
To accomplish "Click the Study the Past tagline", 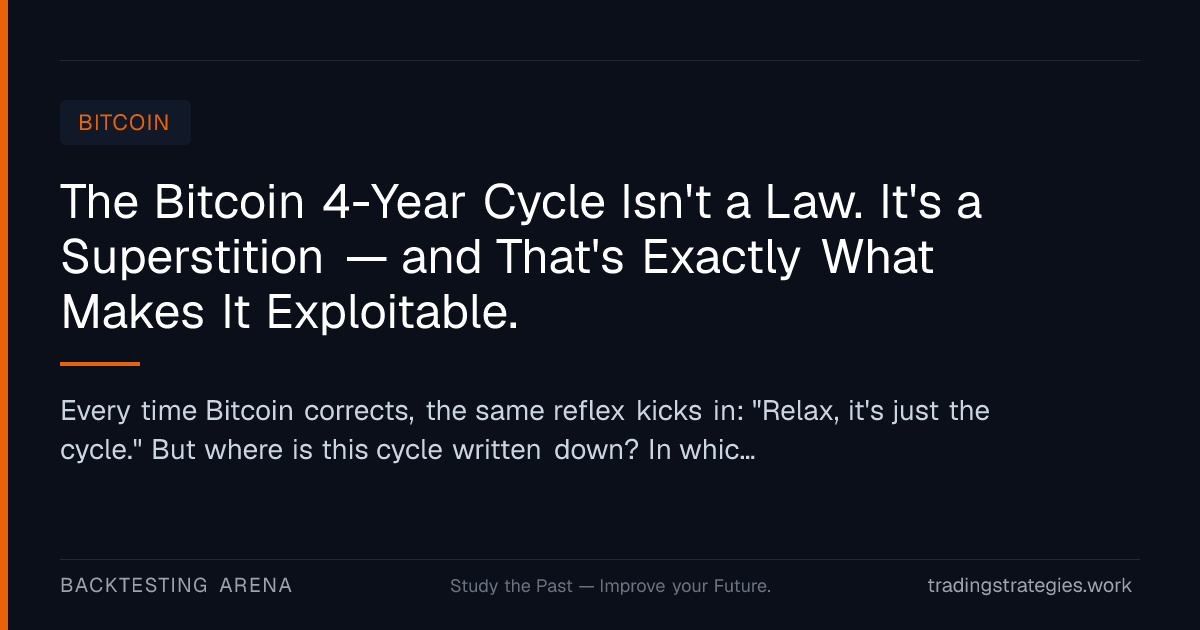I will click(x=610, y=586).
